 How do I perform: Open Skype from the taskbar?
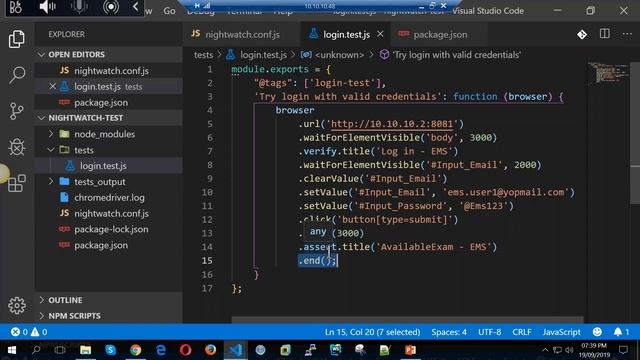click(x=110, y=350)
